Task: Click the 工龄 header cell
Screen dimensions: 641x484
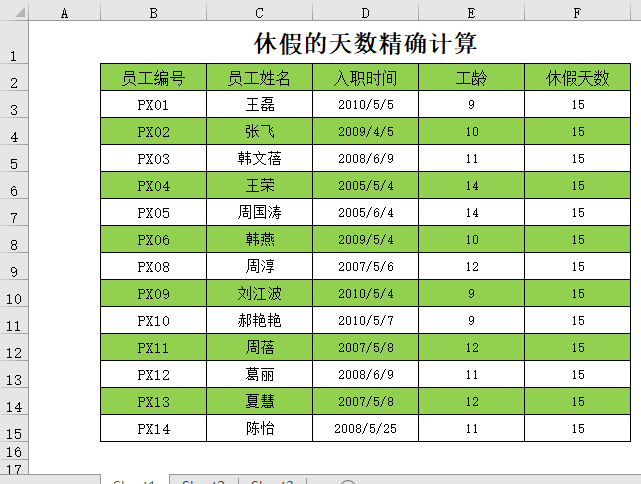Action: point(471,78)
